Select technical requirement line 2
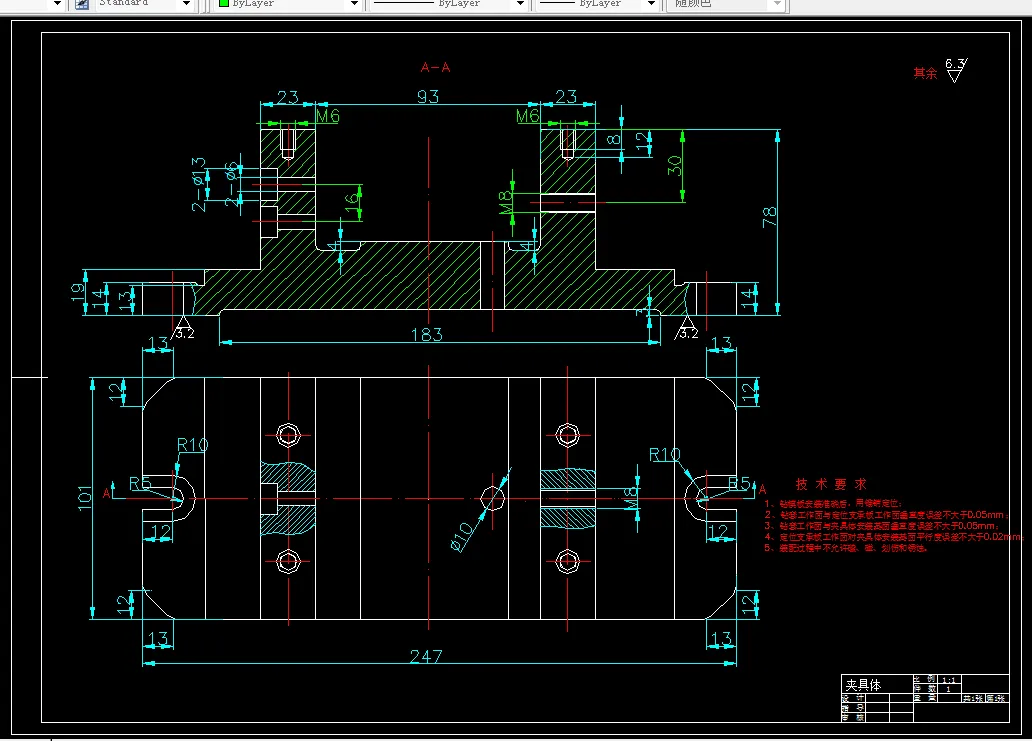Image resolution: width=1032 pixels, height=741 pixels. point(885,515)
